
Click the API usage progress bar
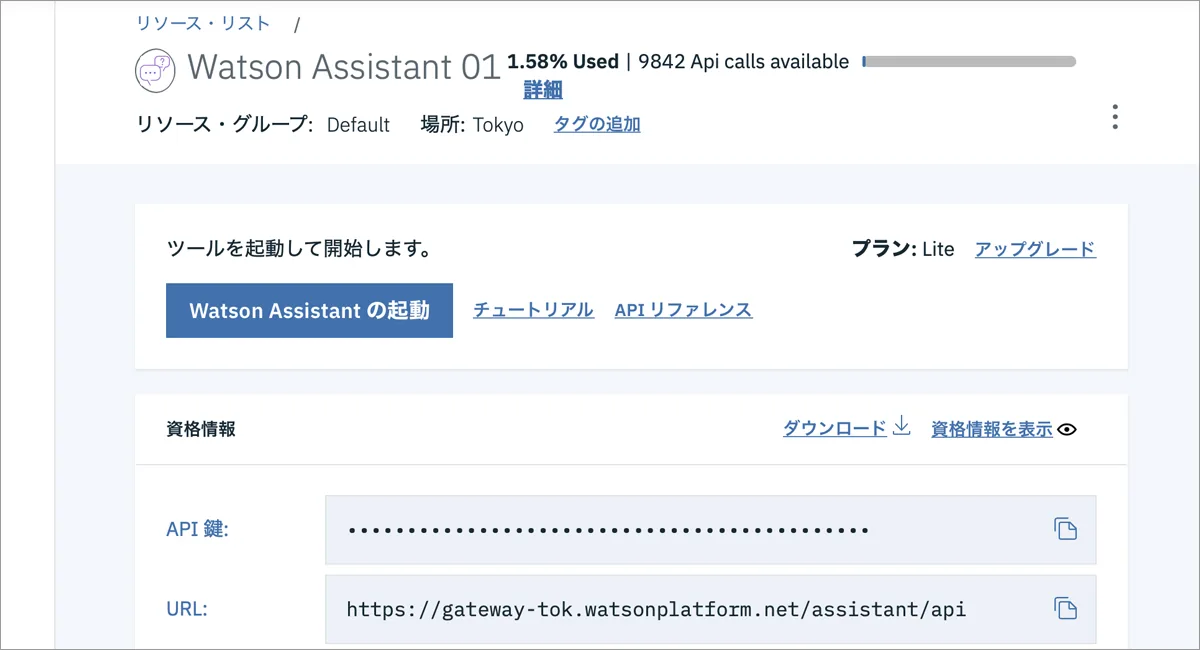tap(968, 62)
